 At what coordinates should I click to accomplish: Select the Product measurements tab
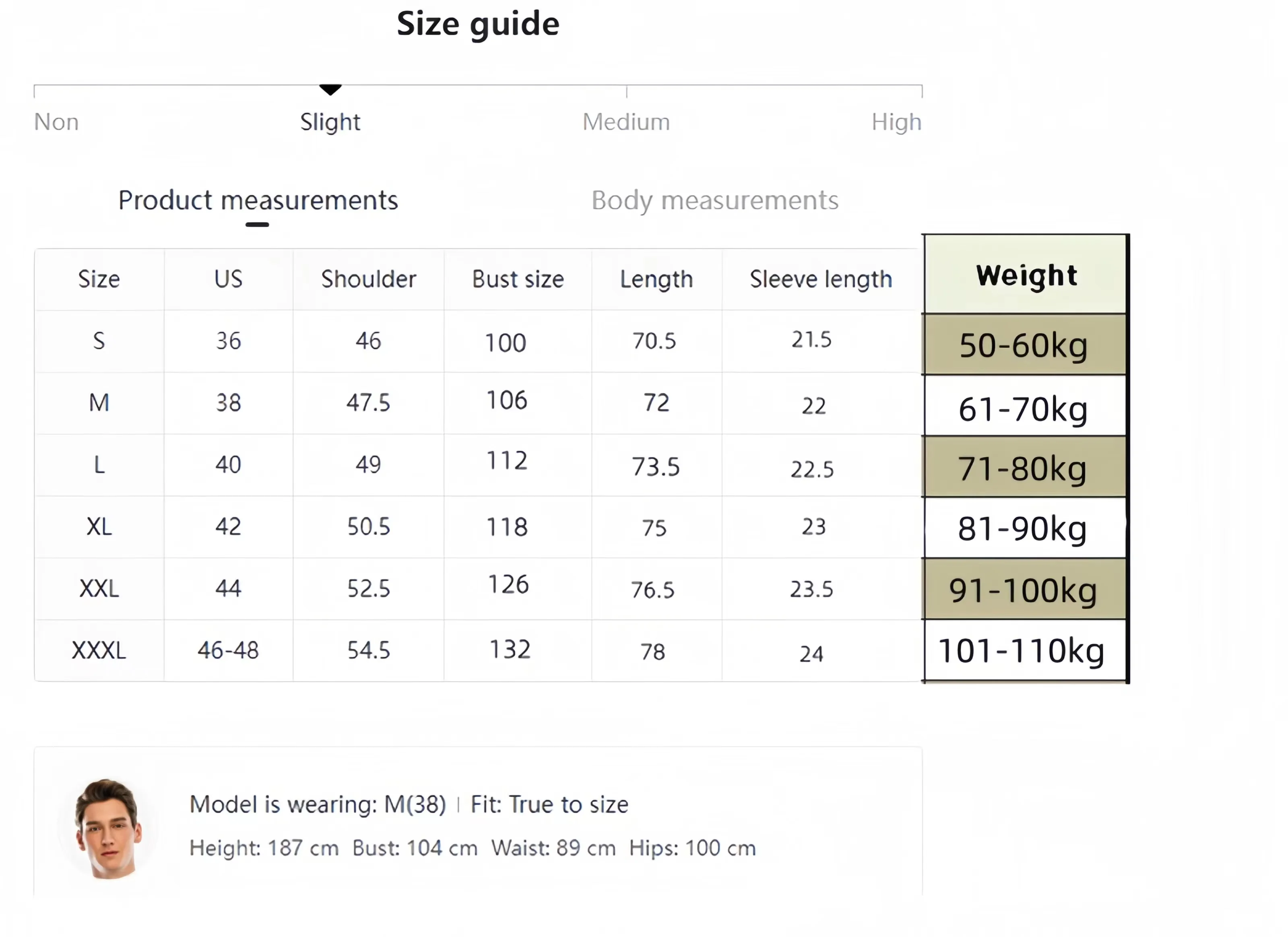[x=258, y=200]
